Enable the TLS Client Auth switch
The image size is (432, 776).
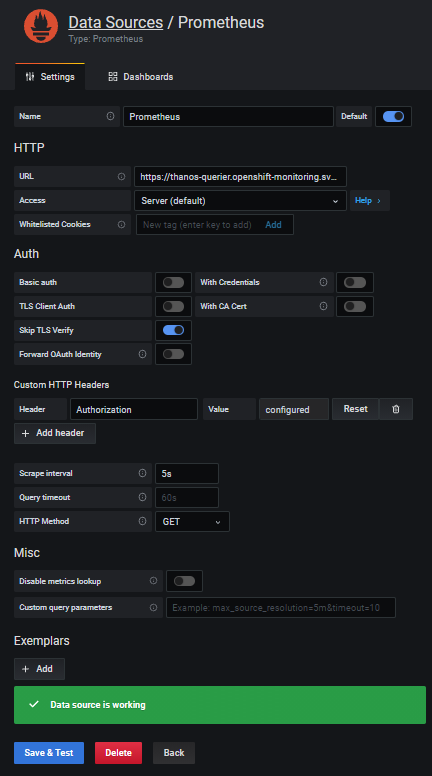pos(173,306)
